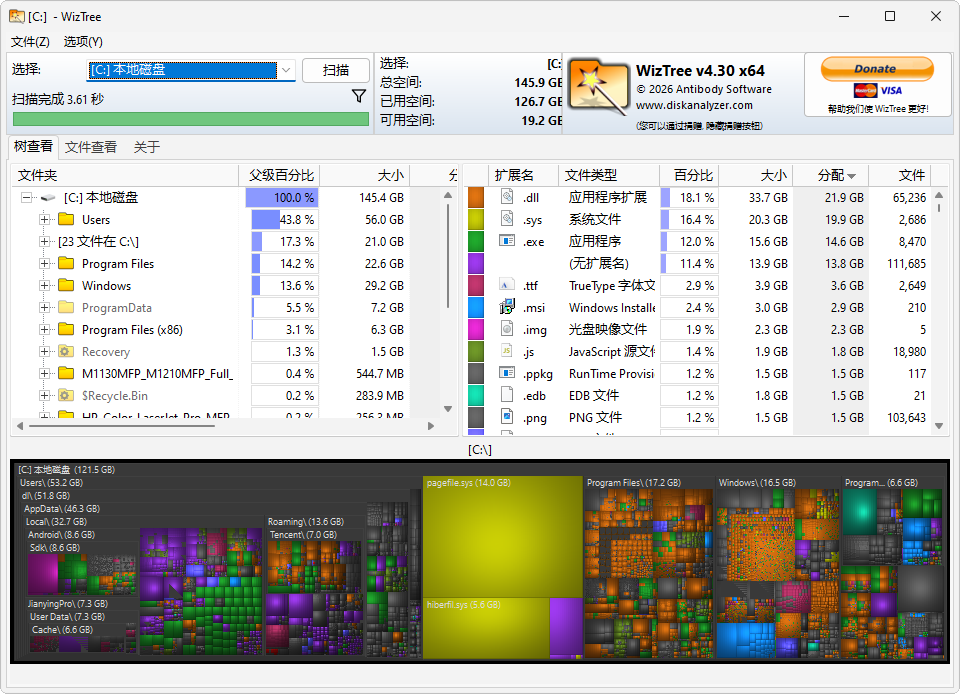
Task: Expand the Recovery folder node
Action: pos(44,351)
